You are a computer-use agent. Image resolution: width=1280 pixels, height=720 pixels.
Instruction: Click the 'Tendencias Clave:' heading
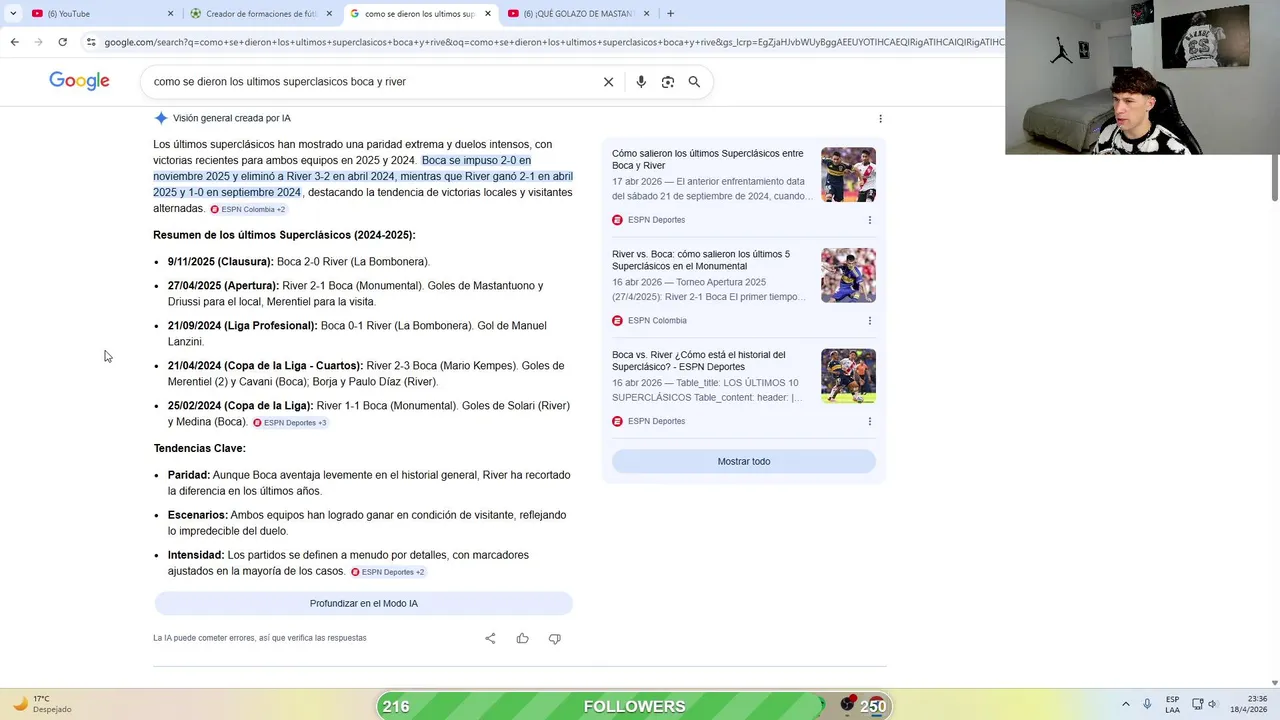pyautogui.click(x=199, y=449)
